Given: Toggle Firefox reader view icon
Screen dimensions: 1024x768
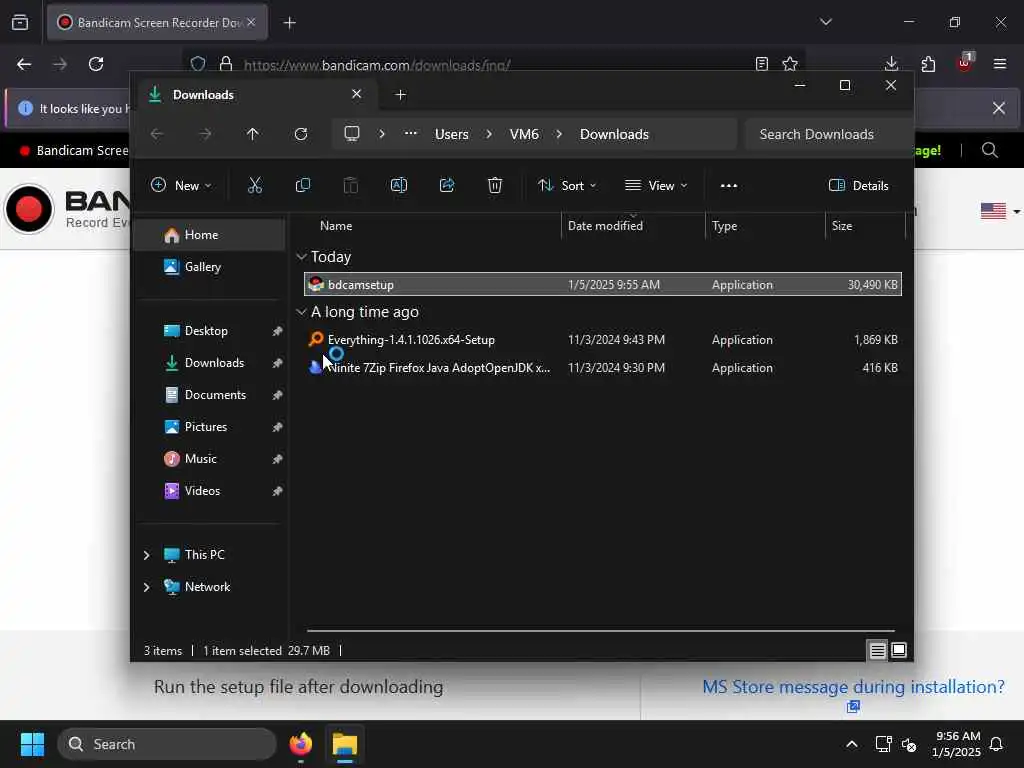Looking at the screenshot, I should [x=761, y=64].
